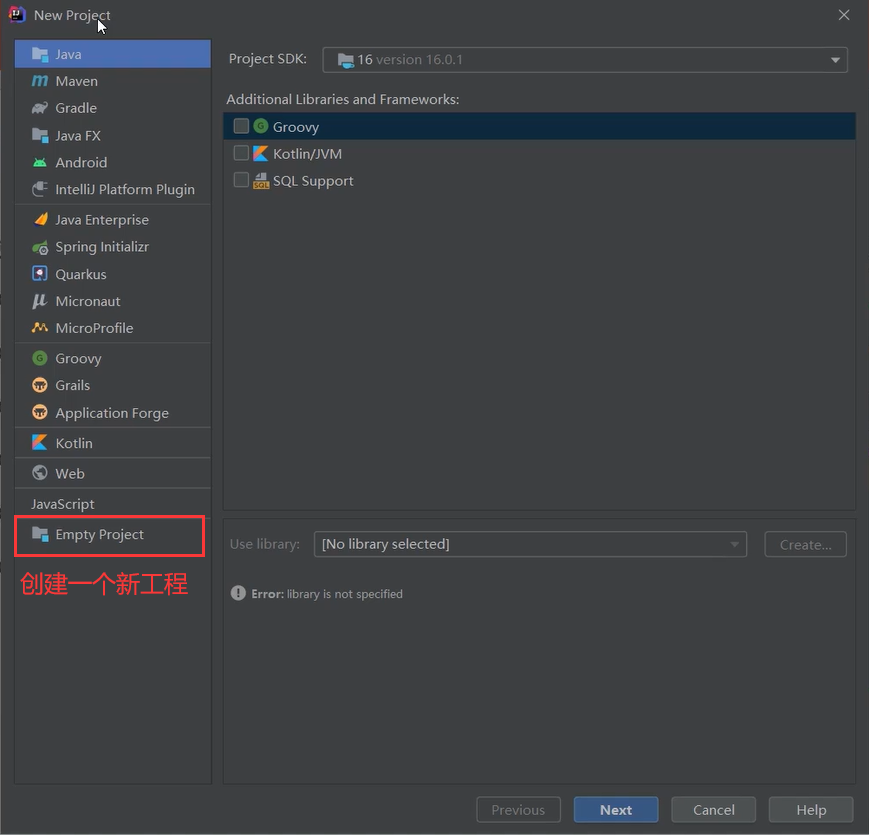Image resolution: width=869 pixels, height=835 pixels.
Task: Click the SDK folder icon in Project SDK field
Action: (x=346, y=60)
